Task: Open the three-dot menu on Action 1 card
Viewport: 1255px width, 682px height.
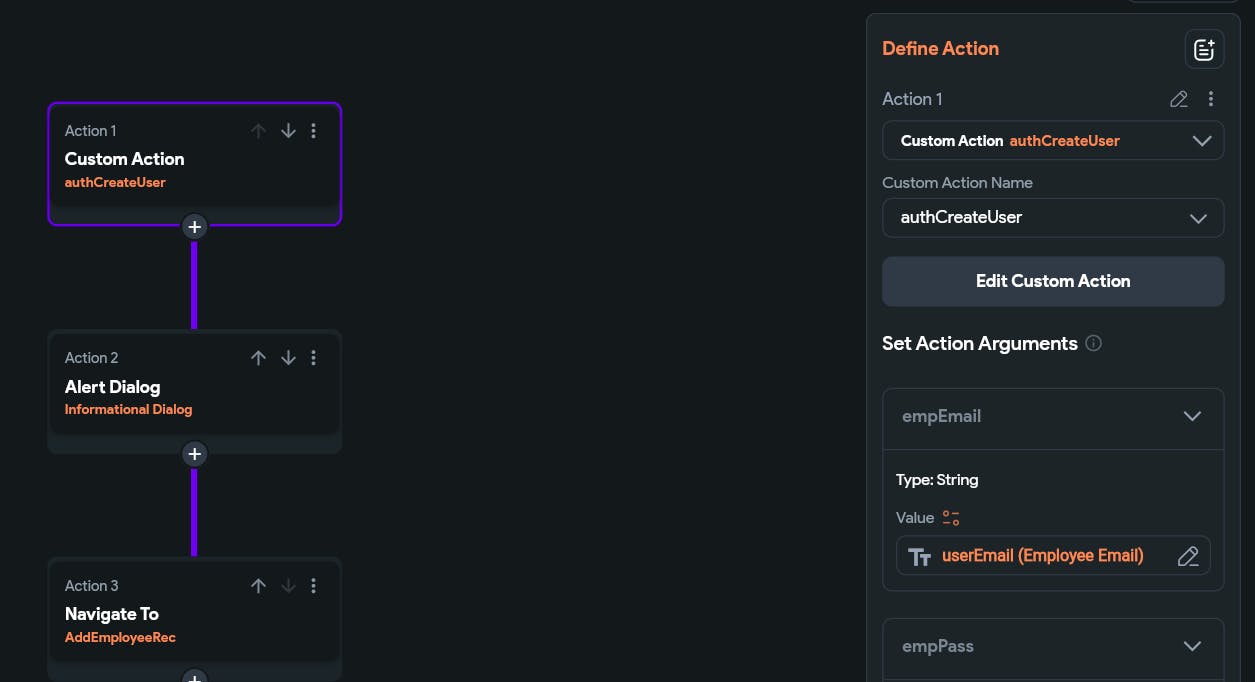Action: pos(314,131)
